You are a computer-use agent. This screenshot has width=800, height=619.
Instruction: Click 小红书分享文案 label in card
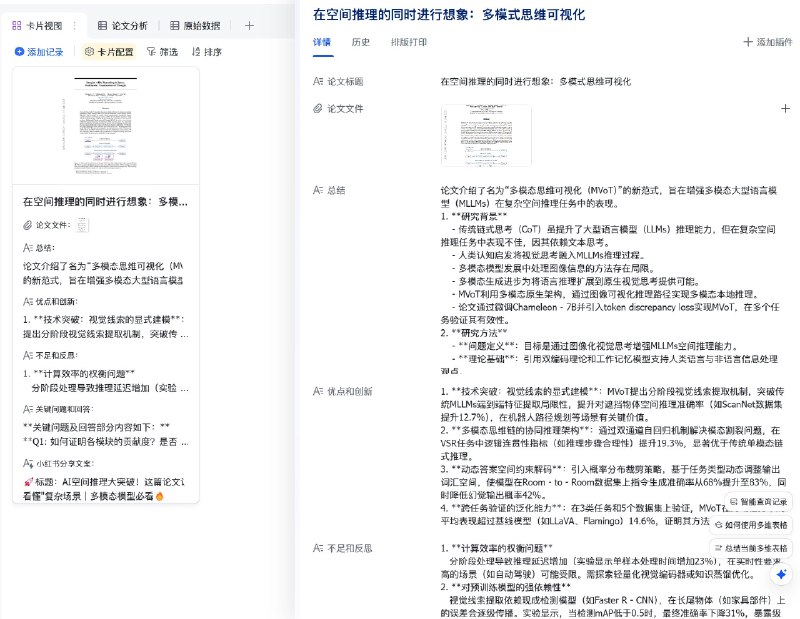[x=59, y=463]
